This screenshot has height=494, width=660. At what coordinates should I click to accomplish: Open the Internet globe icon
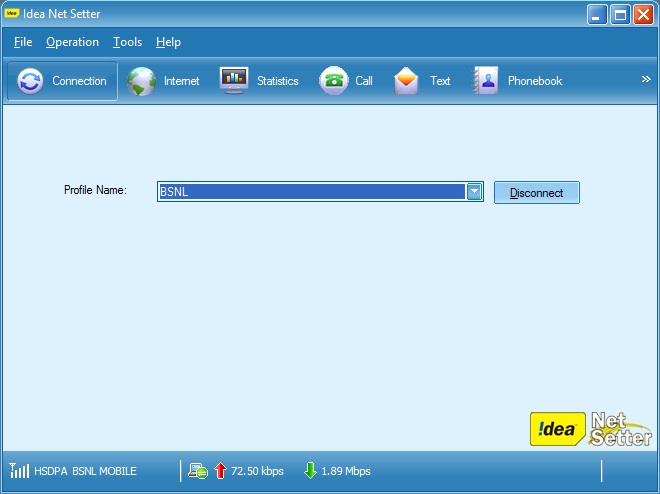click(141, 81)
